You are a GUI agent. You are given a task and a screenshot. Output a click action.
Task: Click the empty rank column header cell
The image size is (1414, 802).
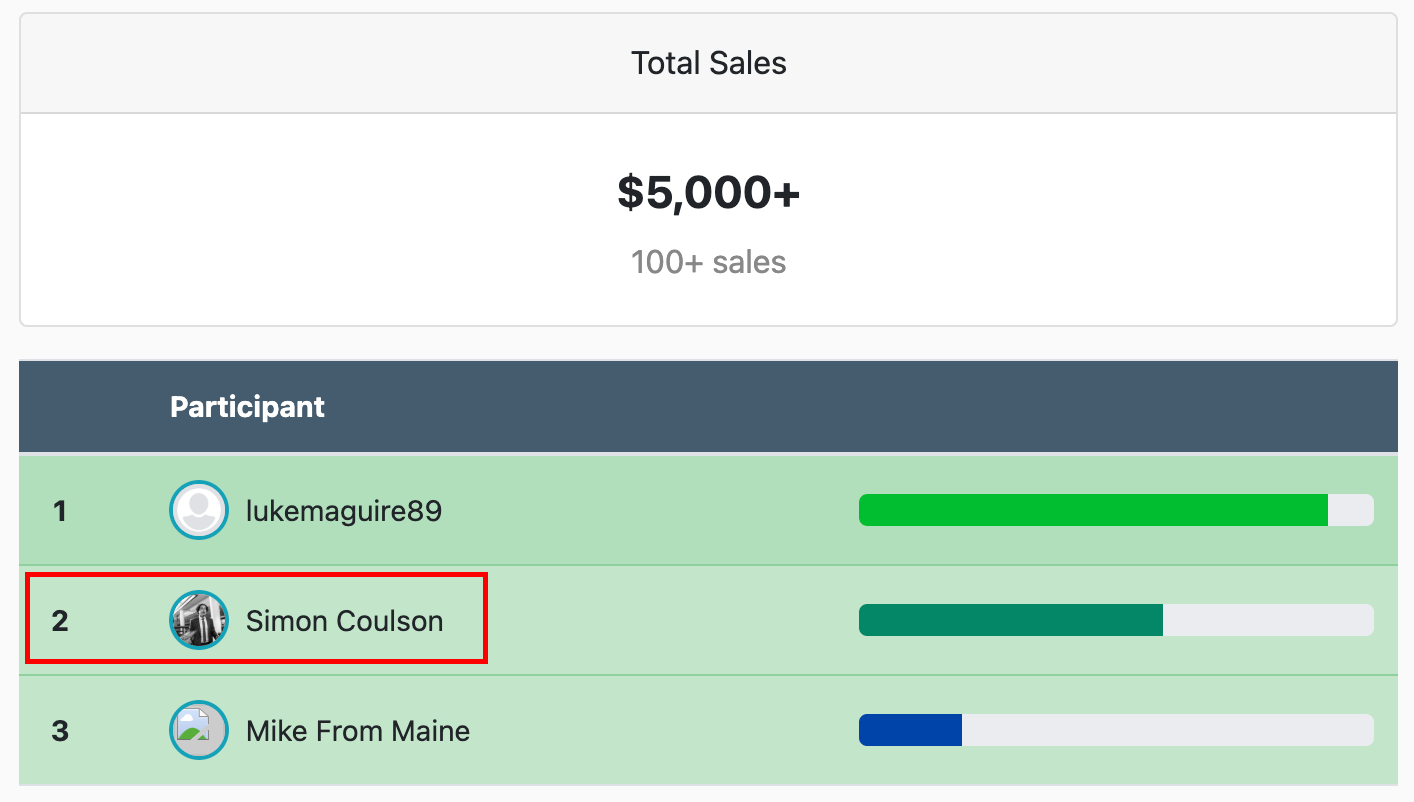coord(85,407)
